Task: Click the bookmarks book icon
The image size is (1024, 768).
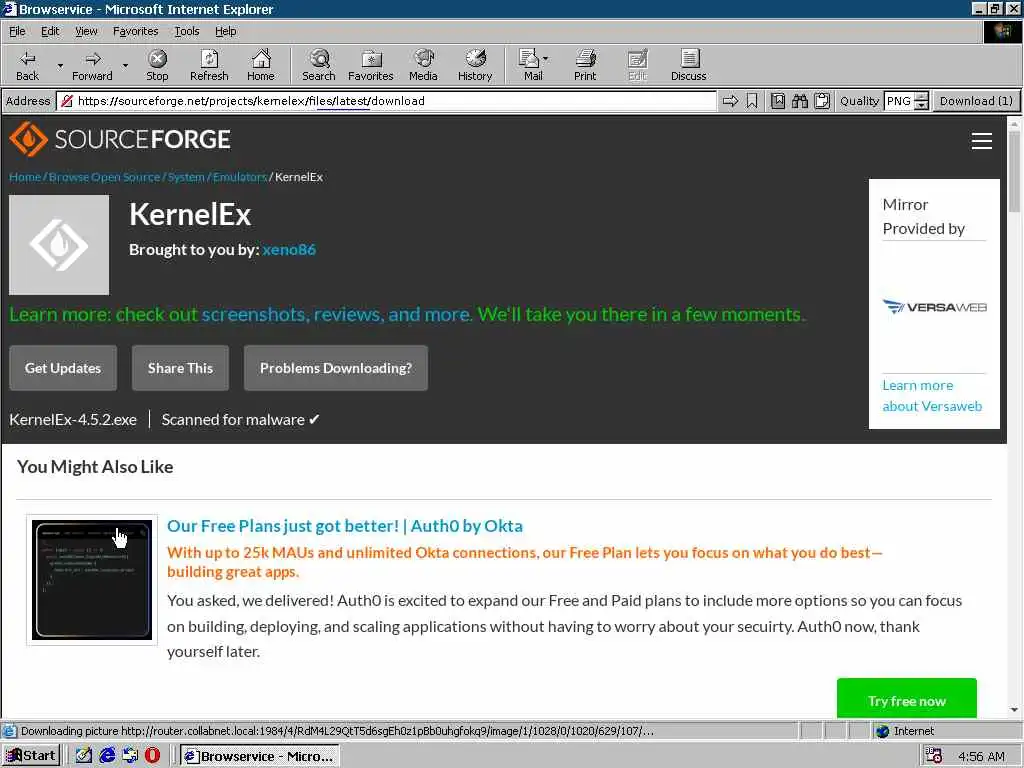Action: [x=778, y=101]
